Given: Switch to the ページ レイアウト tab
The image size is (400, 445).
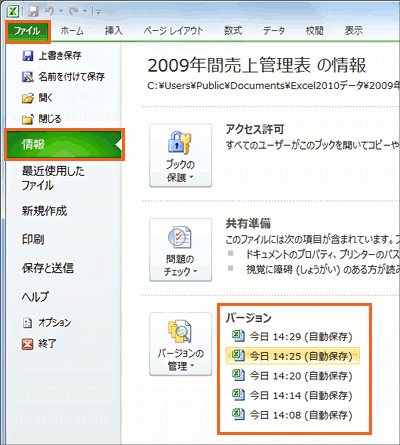Looking at the screenshot, I should [x=173, y=31].
